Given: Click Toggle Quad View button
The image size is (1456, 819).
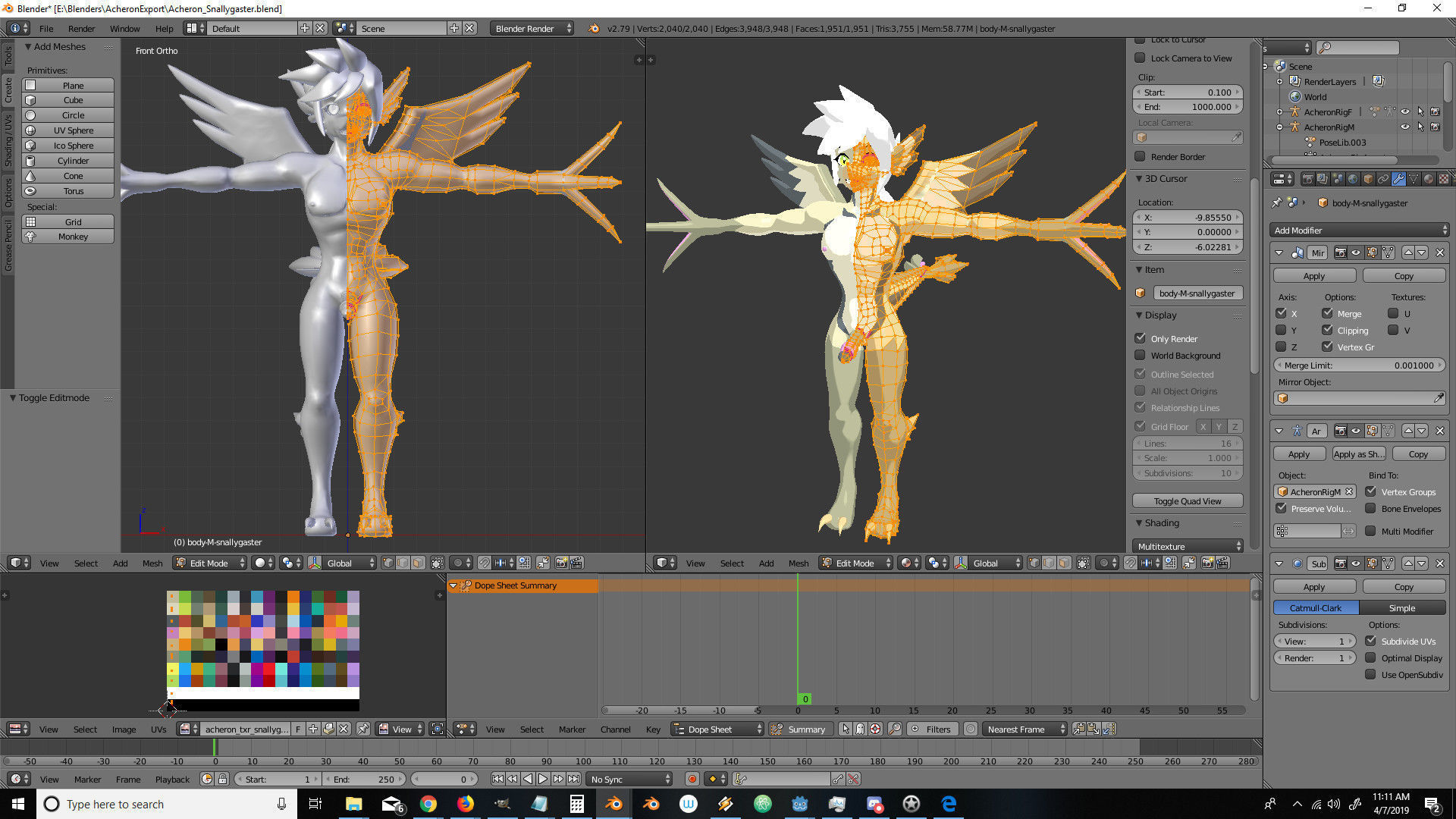Looking at the screenshot, I should click(1188, 500).
